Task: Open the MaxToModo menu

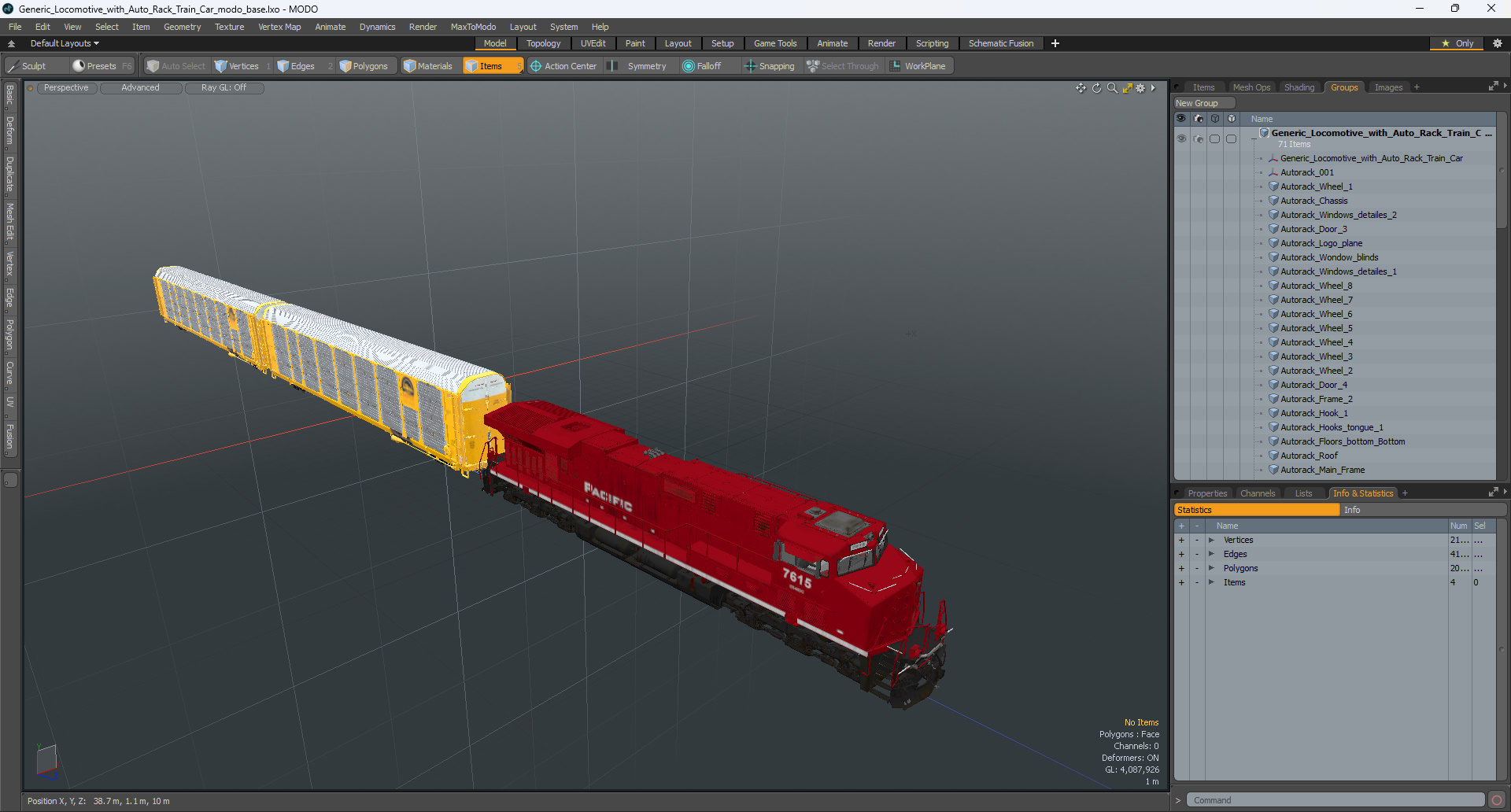Action: click(x=473, y=27)
